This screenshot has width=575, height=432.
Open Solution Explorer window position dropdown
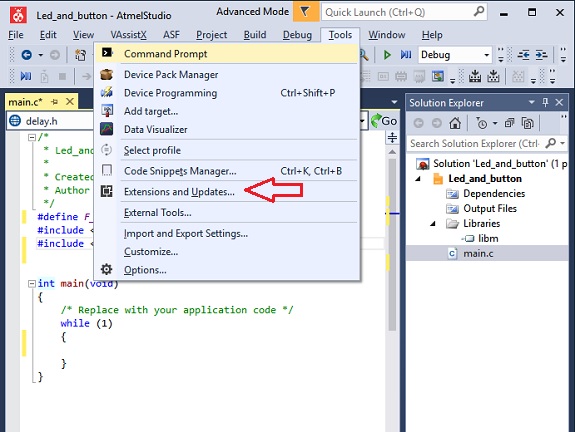[x=531, y=103]
